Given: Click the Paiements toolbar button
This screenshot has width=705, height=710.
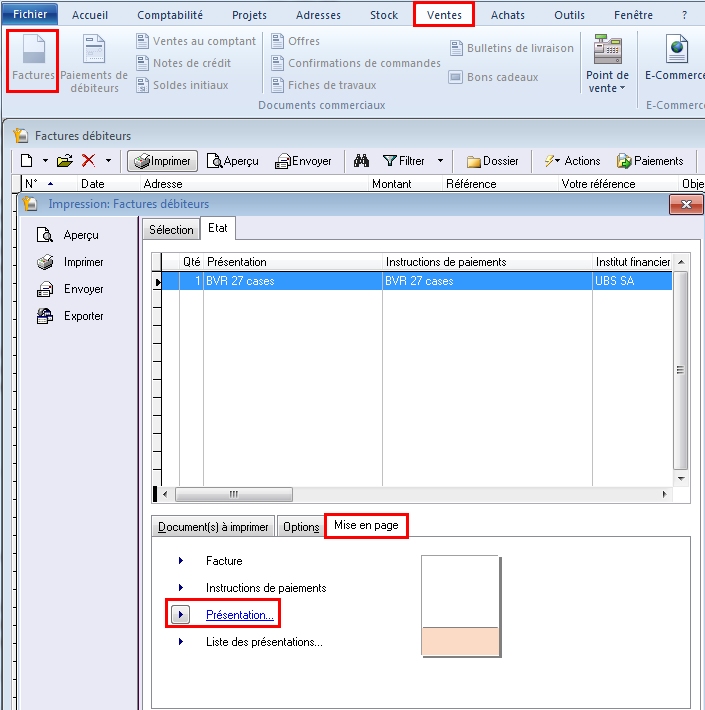Looking at the screenshot, I should pos(650,160).
